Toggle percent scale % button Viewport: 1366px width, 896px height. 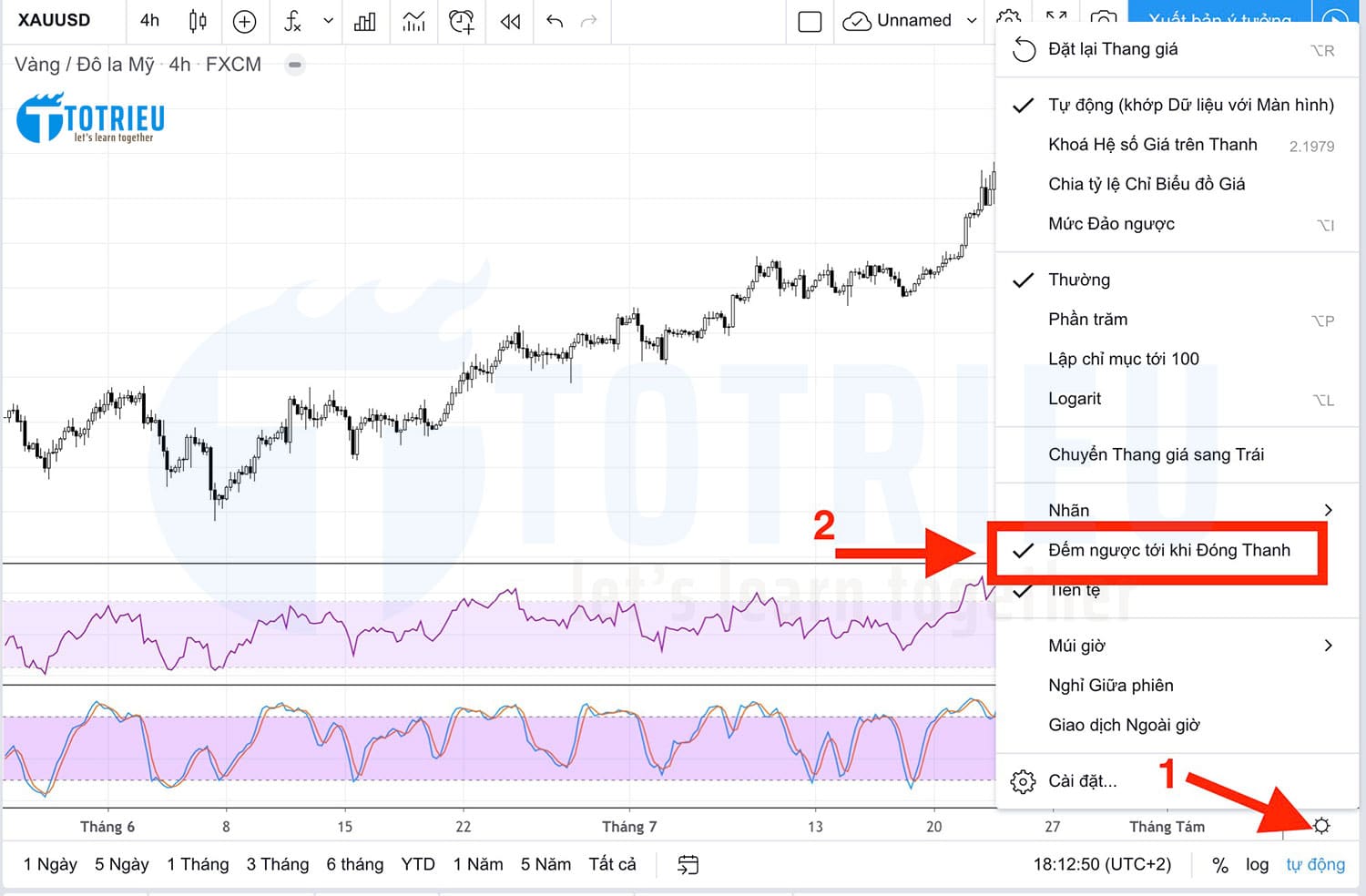click(1220, 865)
